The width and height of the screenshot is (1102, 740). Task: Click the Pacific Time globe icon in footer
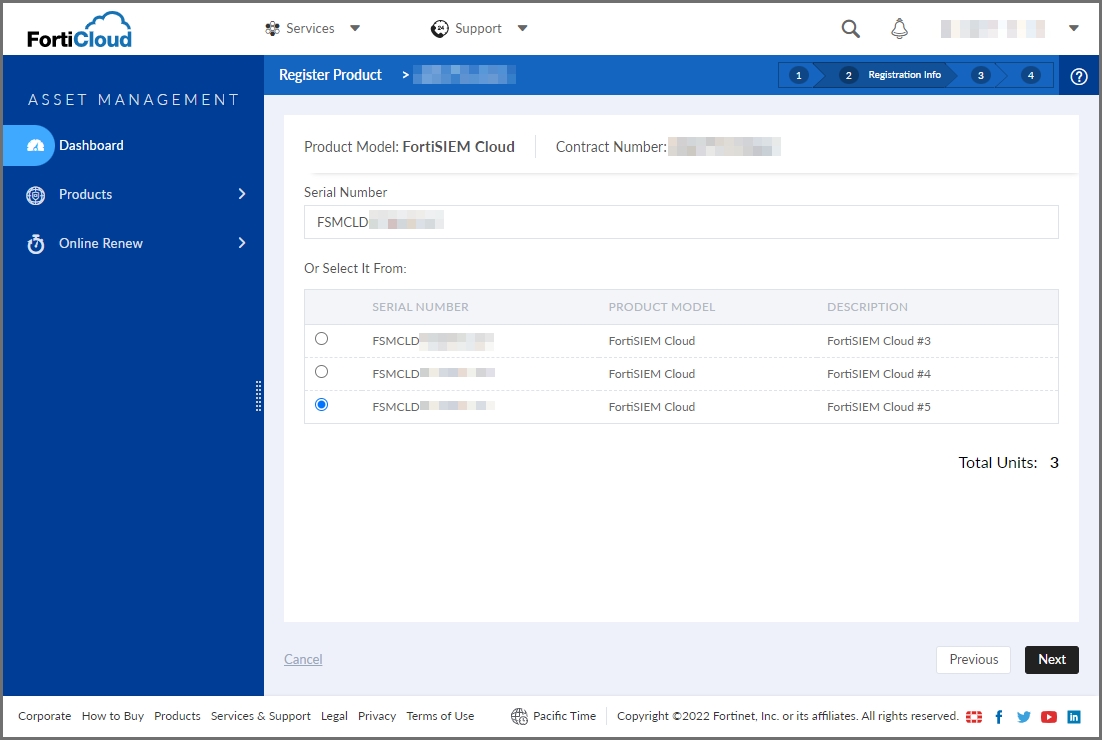[518, 716]
